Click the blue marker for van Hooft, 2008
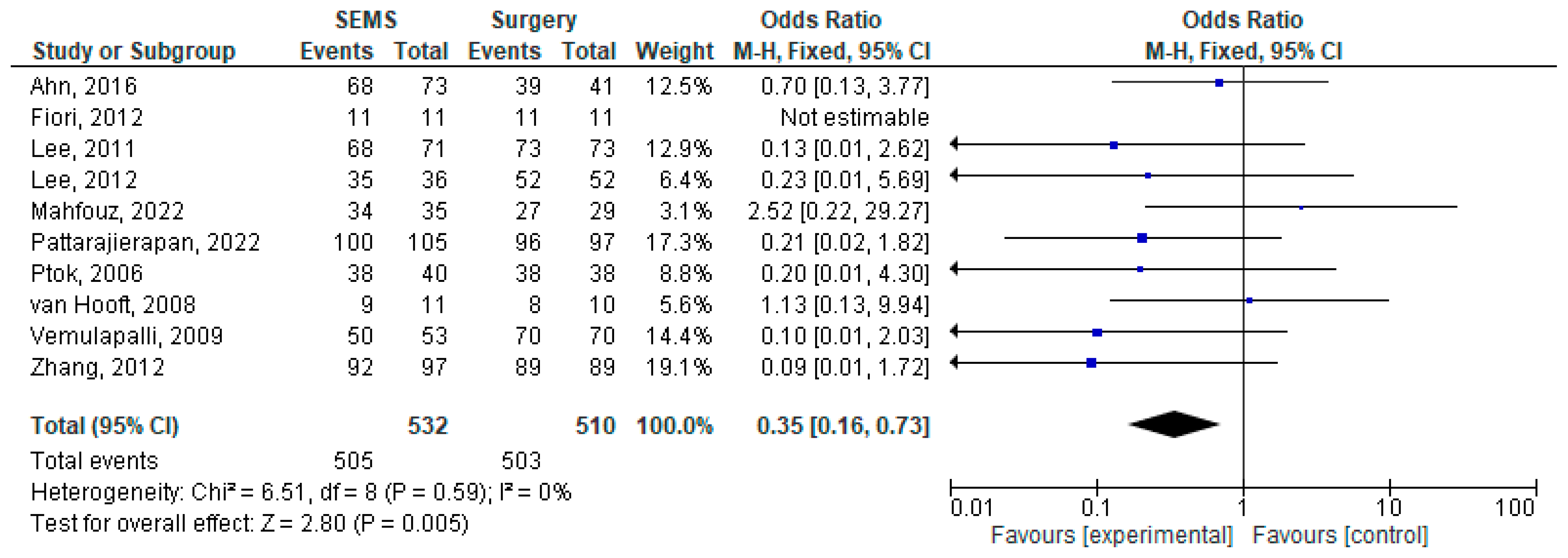The height and width of the screenshot is (558, 1568). click(1250, 300)
